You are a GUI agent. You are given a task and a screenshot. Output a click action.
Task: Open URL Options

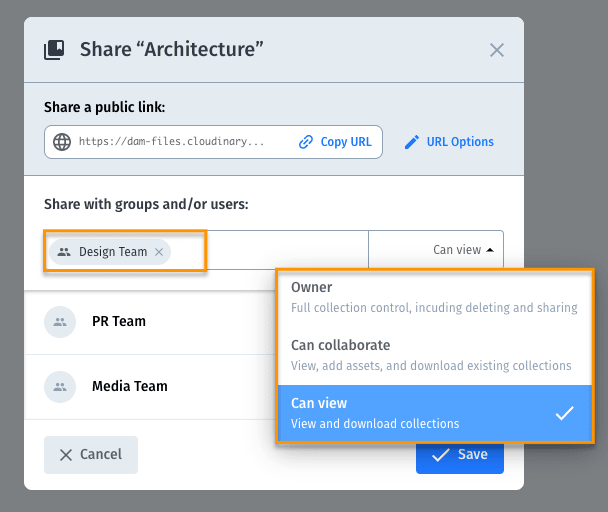coord(449,142)
